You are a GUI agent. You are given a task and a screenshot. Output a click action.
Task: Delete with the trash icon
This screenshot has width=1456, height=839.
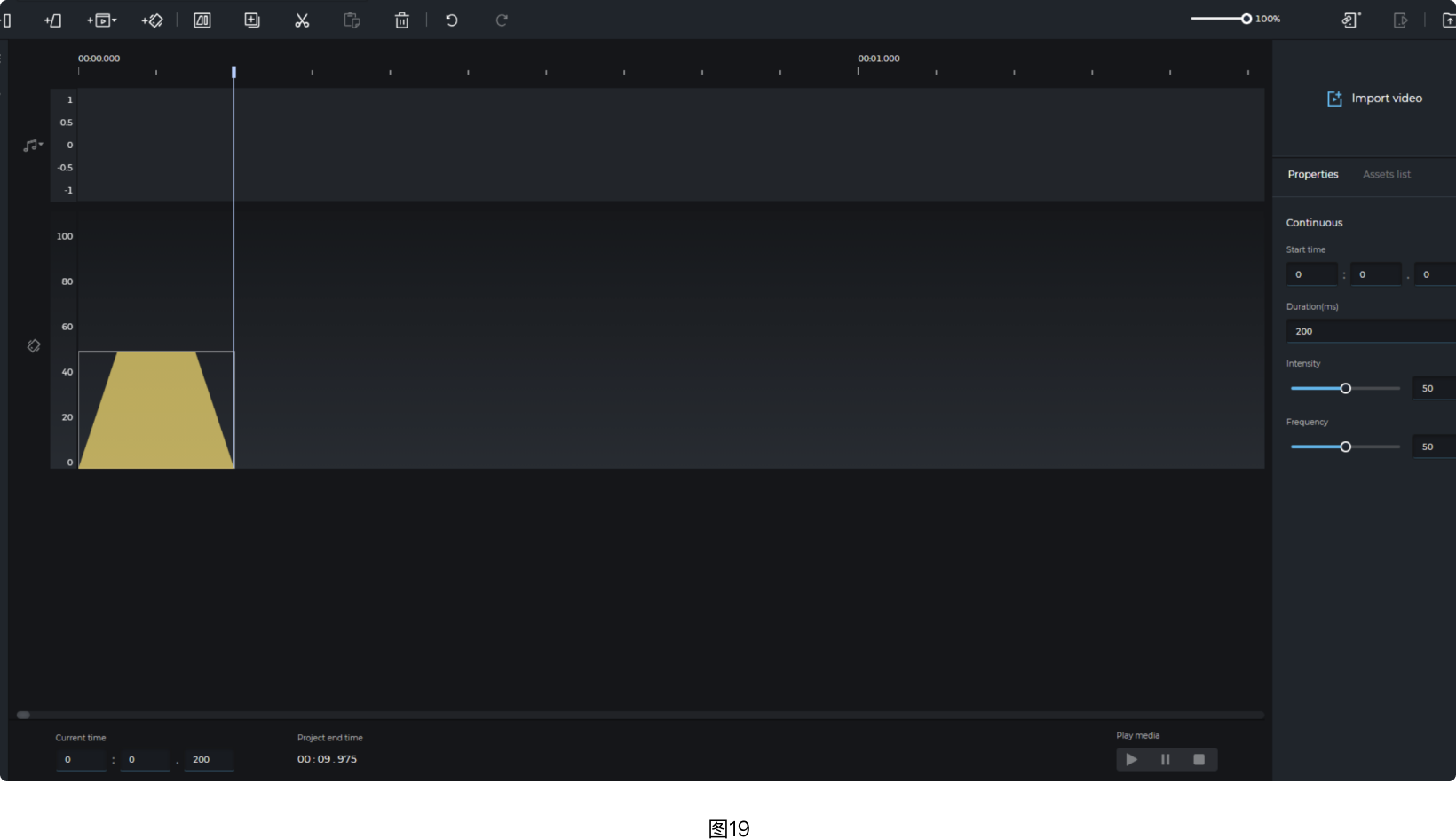[401, 20]
